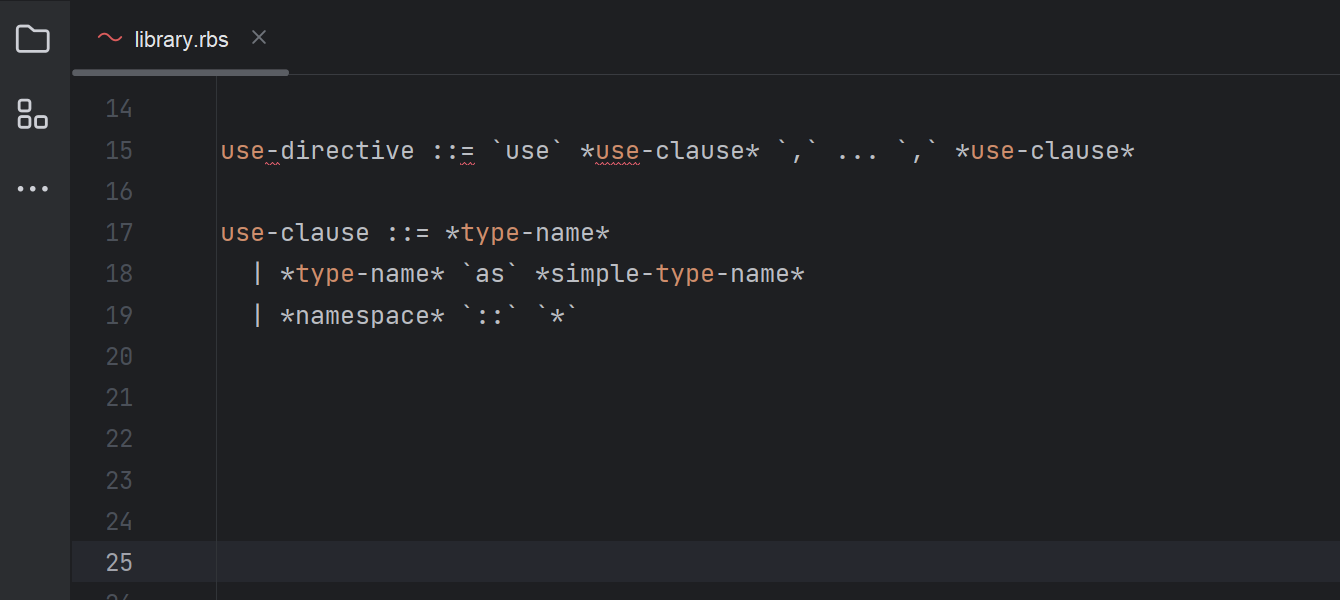Click highlighted line number 25
The width and height of the screenshot is (1340, 600).
pos(119,562)
